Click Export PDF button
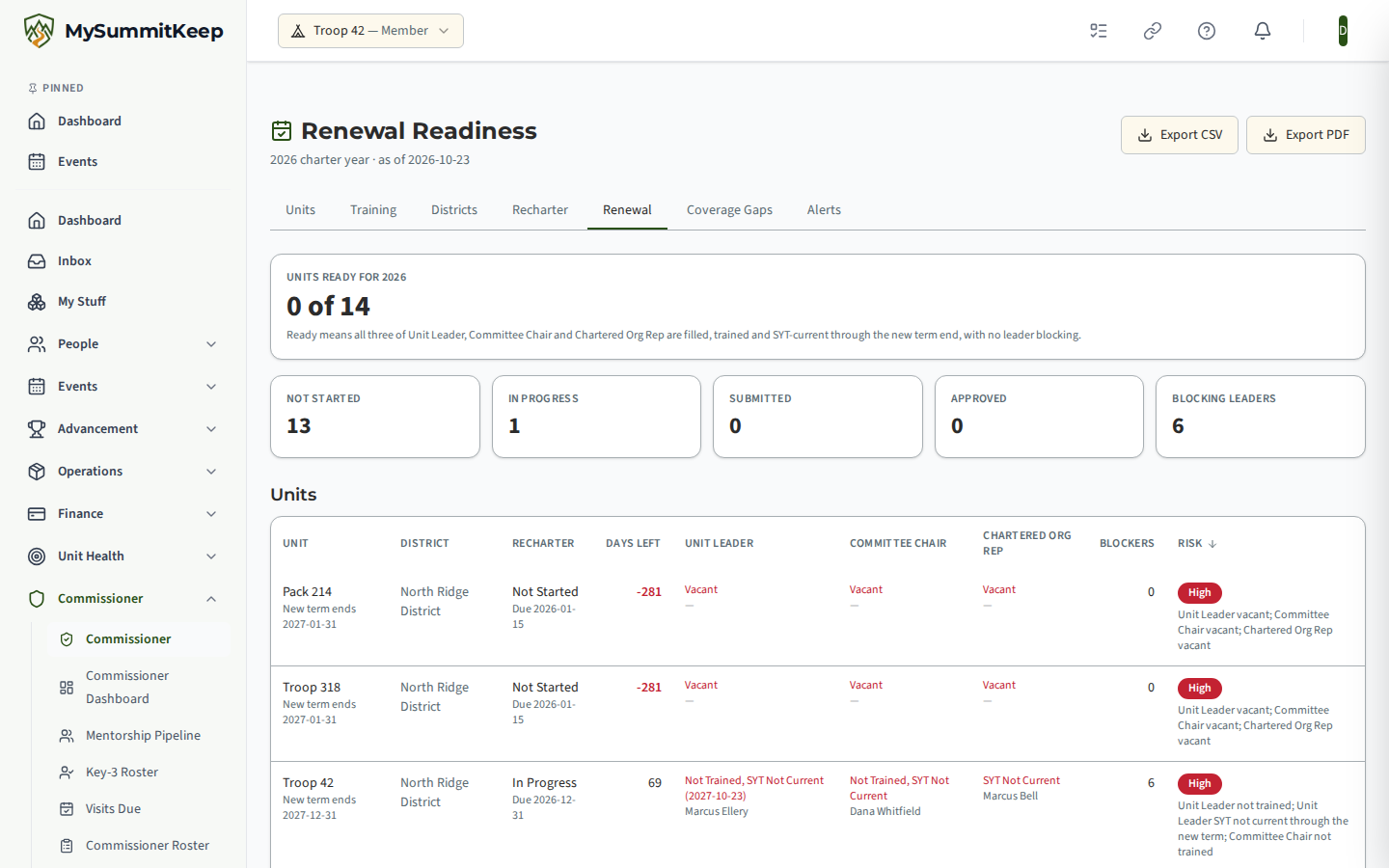Image resolution: width=1389 pixels, height=868 pixels. click(1306, 135)
